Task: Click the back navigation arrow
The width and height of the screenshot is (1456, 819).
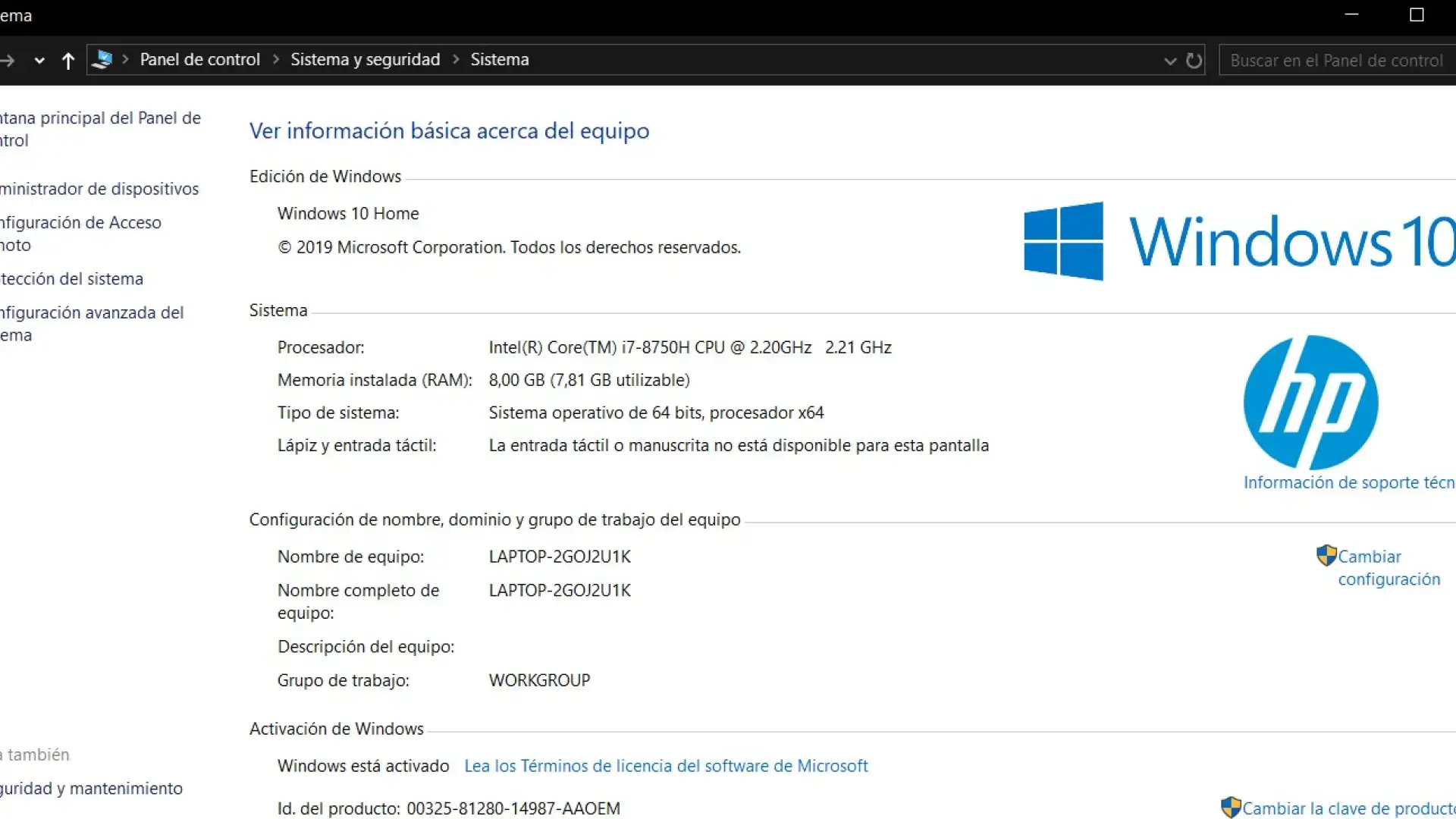Action: click(x=8, y=61)
